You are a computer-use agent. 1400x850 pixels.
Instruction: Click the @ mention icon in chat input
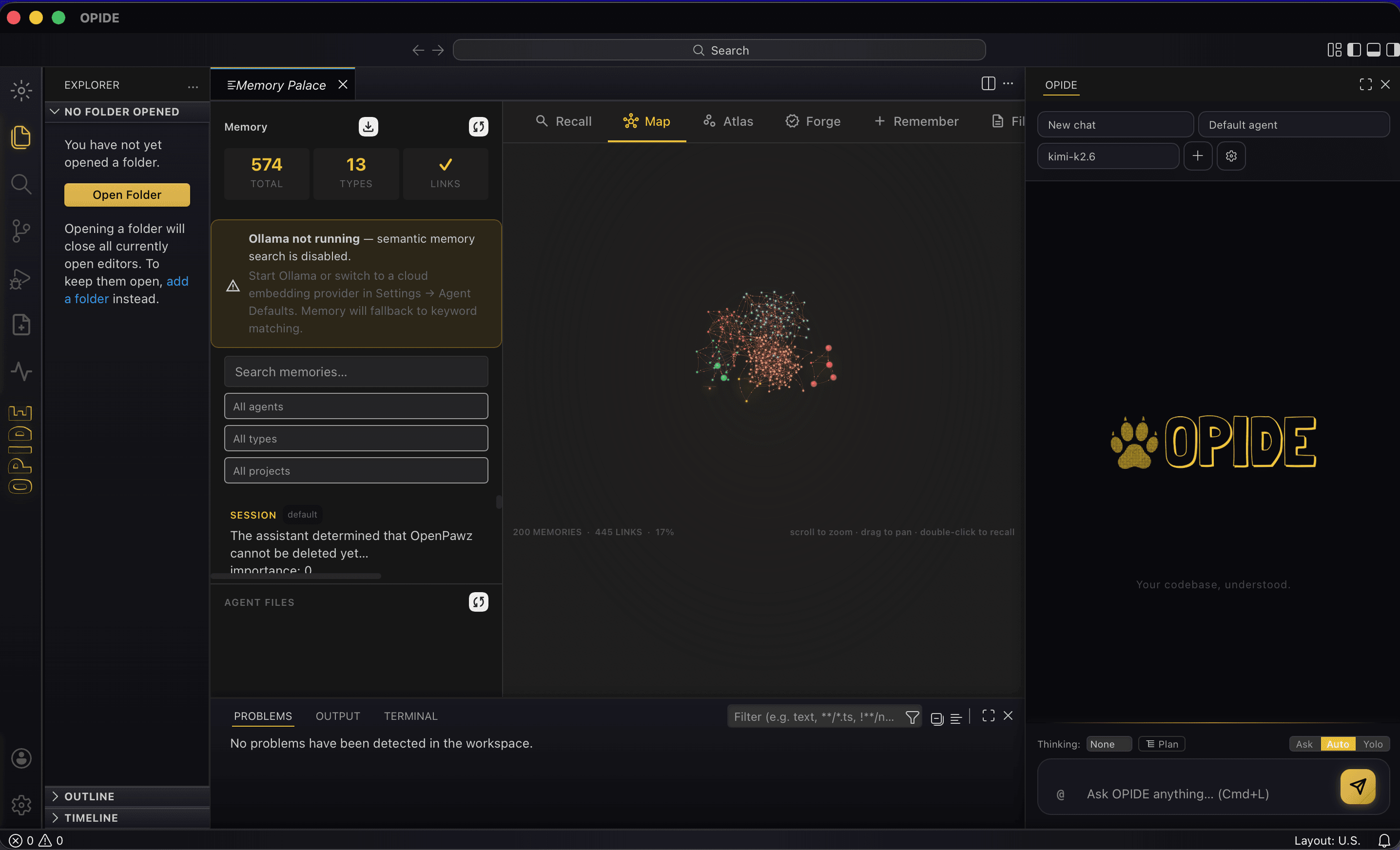point(1060,794)
